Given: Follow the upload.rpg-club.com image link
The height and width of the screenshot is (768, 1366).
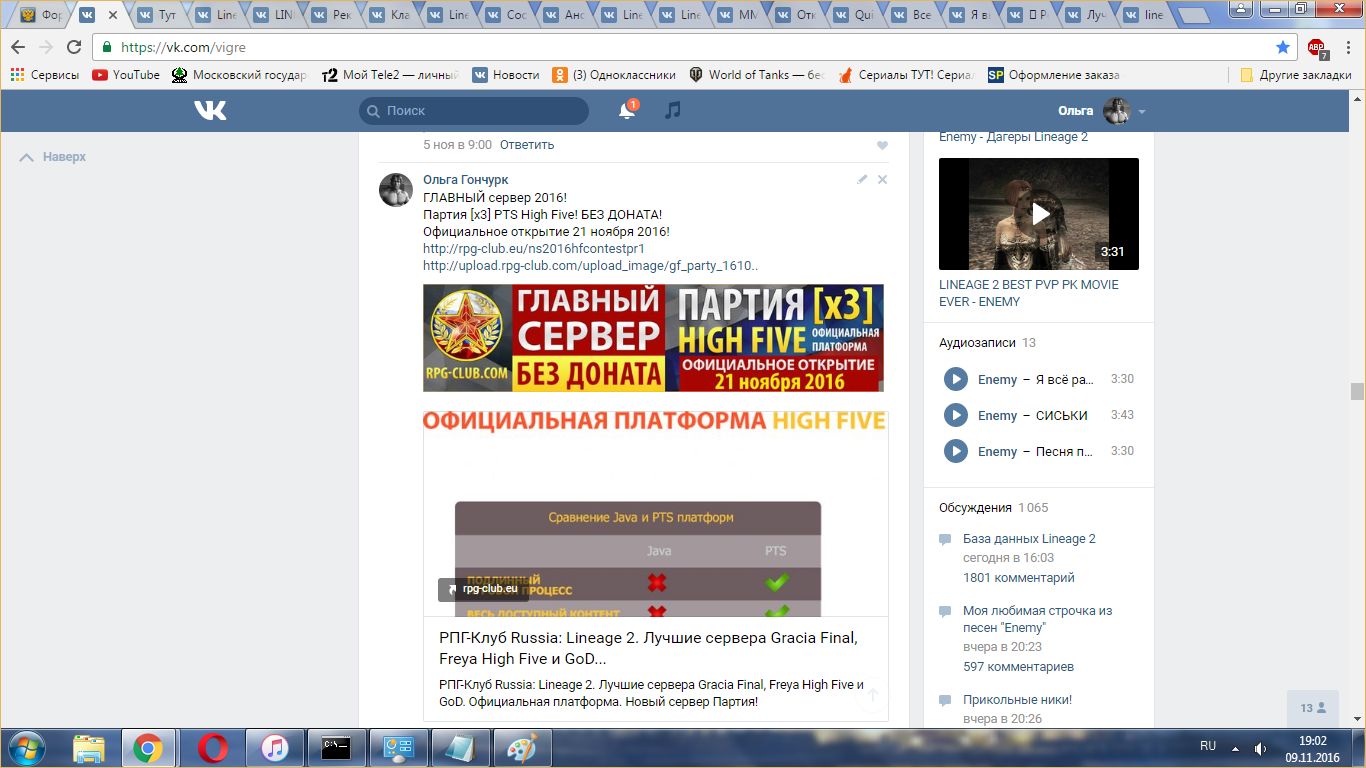Looking at the screenshot, I should 591,265.
